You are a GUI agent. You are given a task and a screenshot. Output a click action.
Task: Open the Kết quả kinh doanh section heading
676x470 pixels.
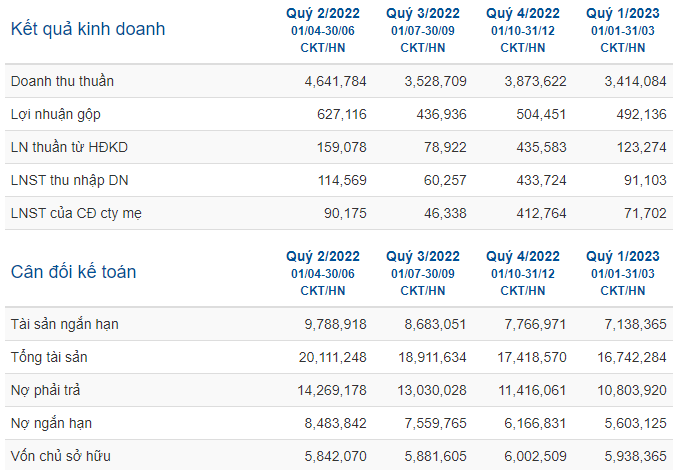(88, 29)
